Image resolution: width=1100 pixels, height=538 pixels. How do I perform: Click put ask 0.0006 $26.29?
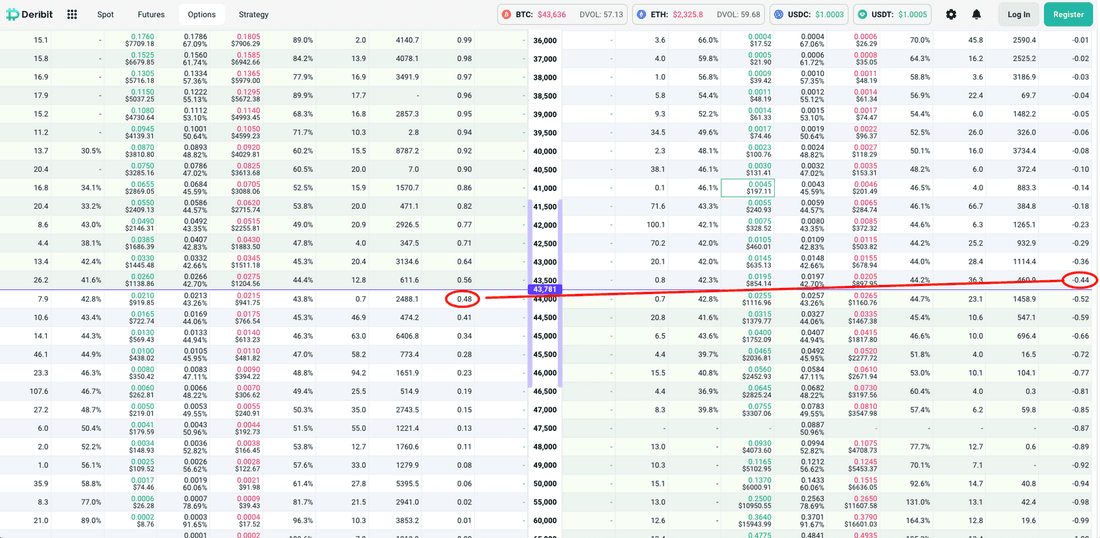tap(866, 40)
